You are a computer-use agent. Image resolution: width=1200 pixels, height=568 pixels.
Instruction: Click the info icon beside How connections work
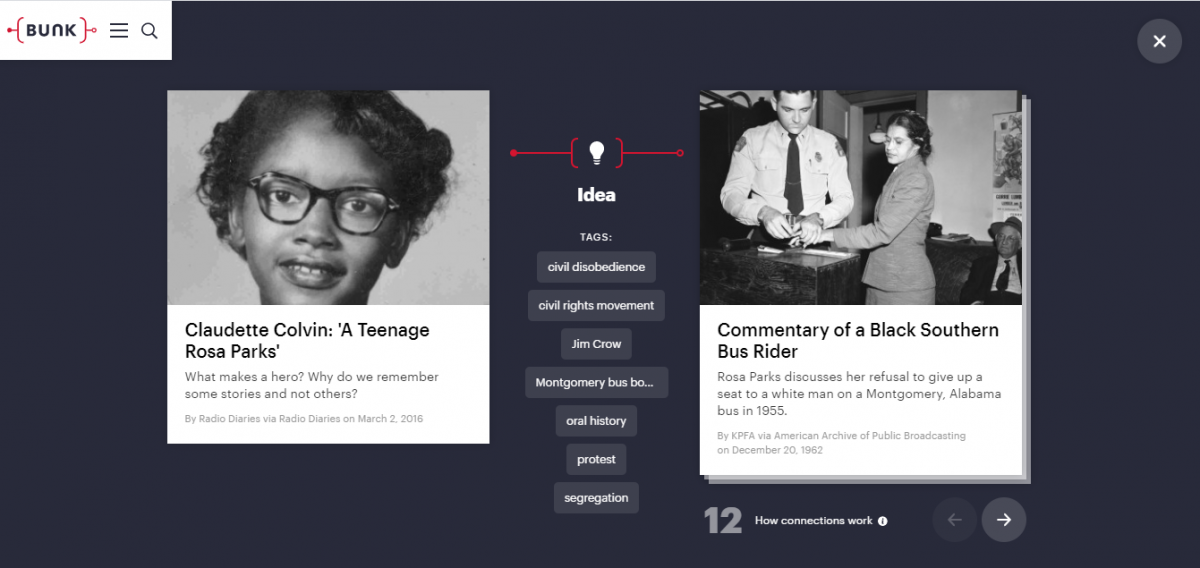click(882, 521)
